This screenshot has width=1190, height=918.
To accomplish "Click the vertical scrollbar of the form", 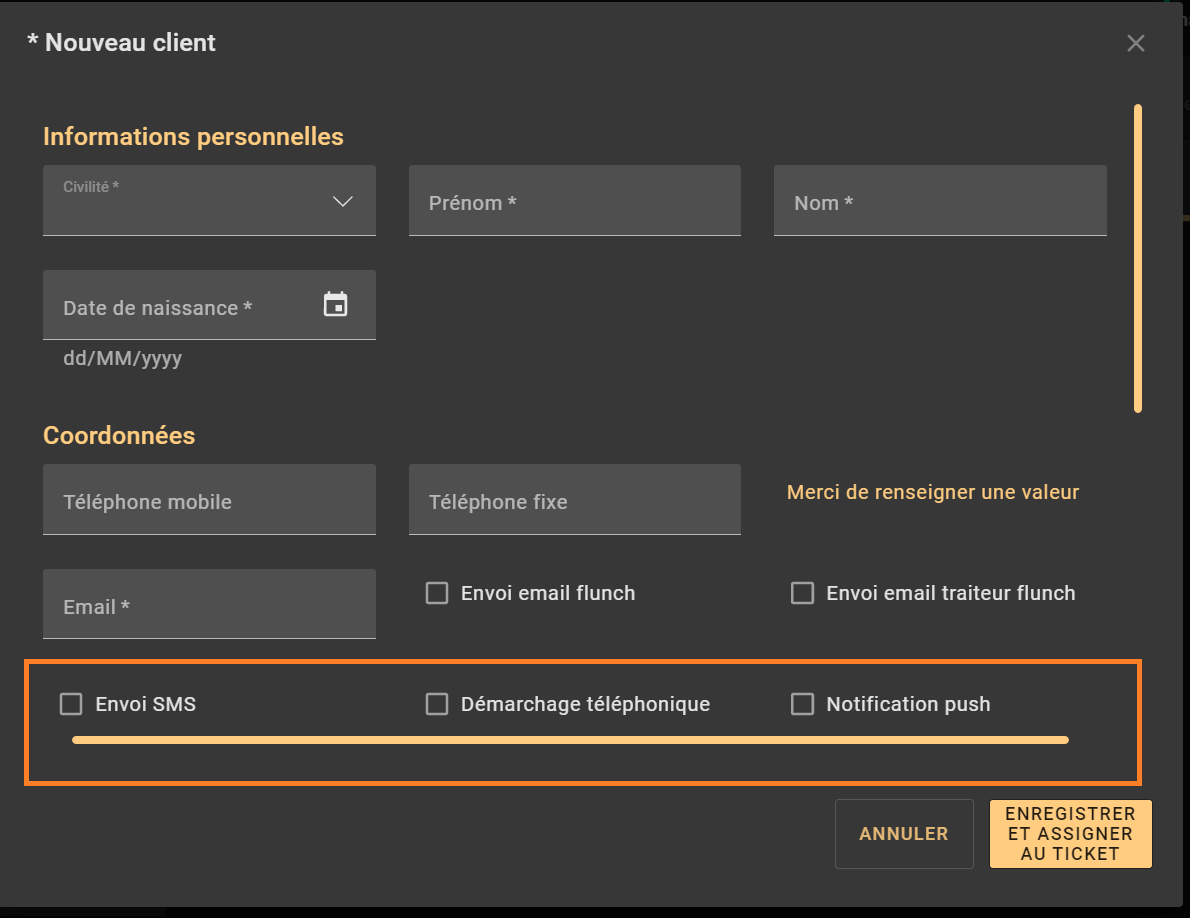I will click(1138, 258).
